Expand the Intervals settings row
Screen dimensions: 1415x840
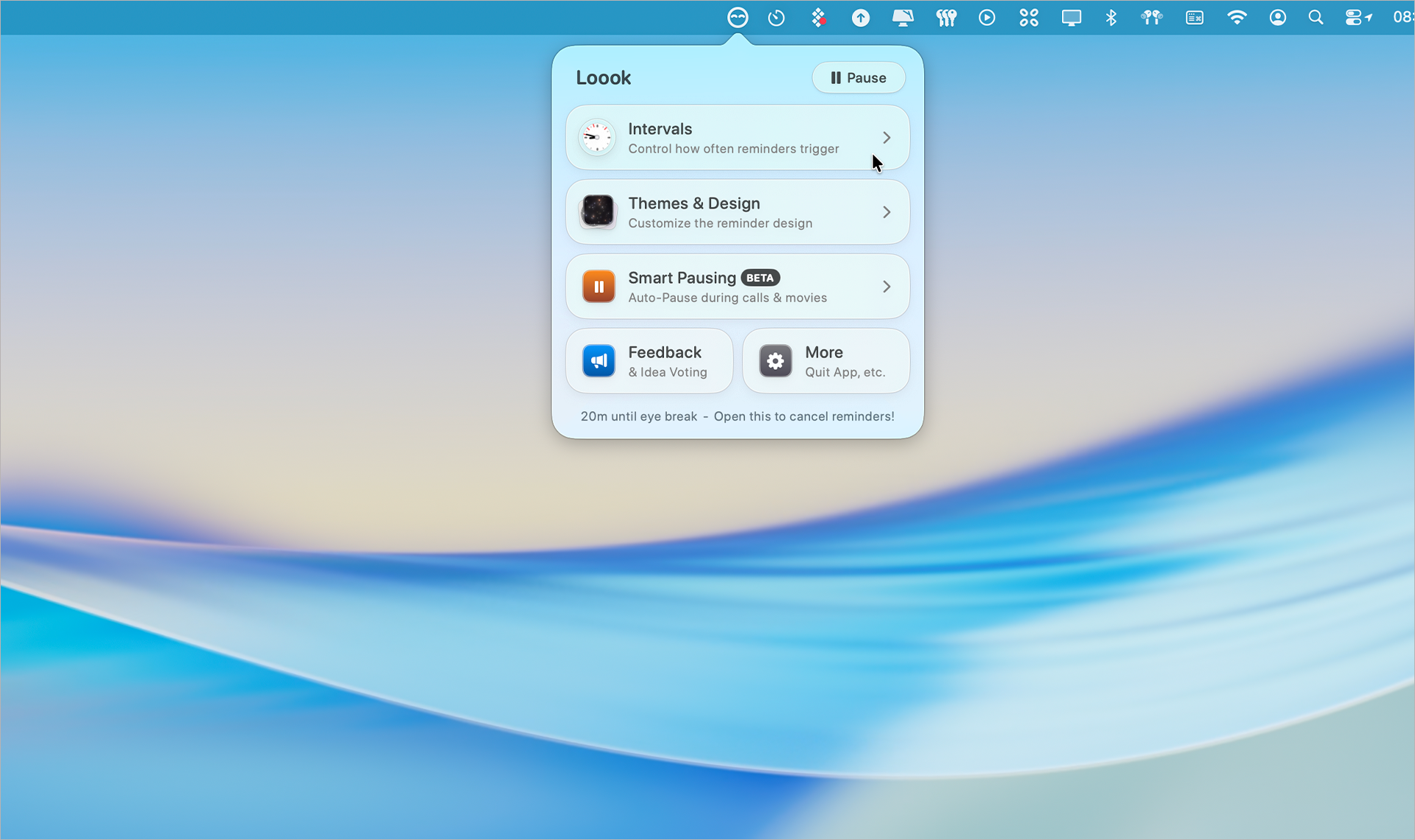click(887, 137)
